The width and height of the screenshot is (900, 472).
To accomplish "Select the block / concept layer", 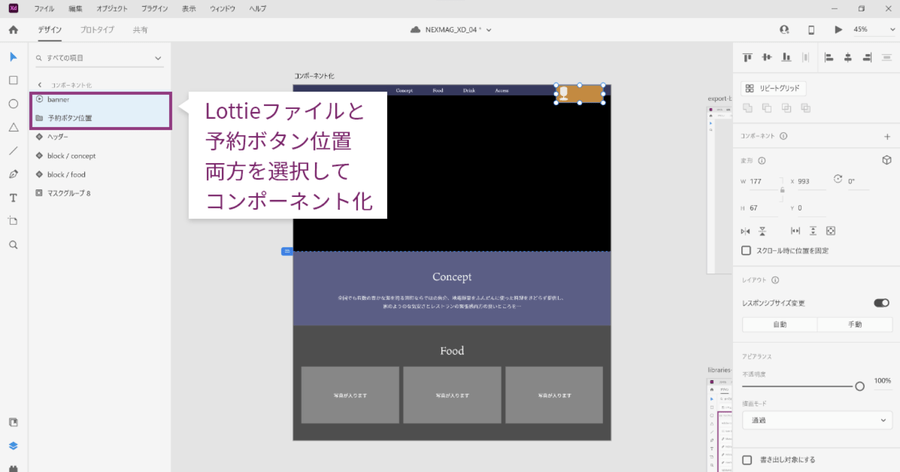I will [100, 156].
